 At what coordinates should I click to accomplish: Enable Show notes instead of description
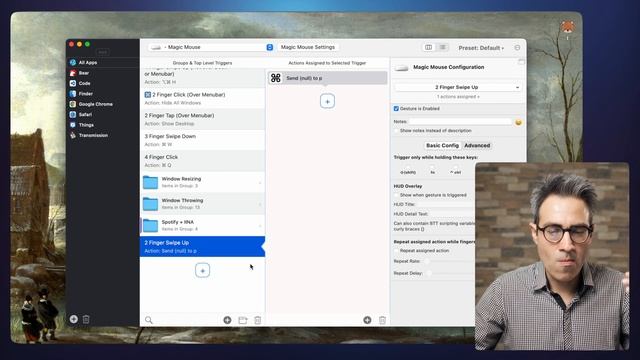click(396, 131)
